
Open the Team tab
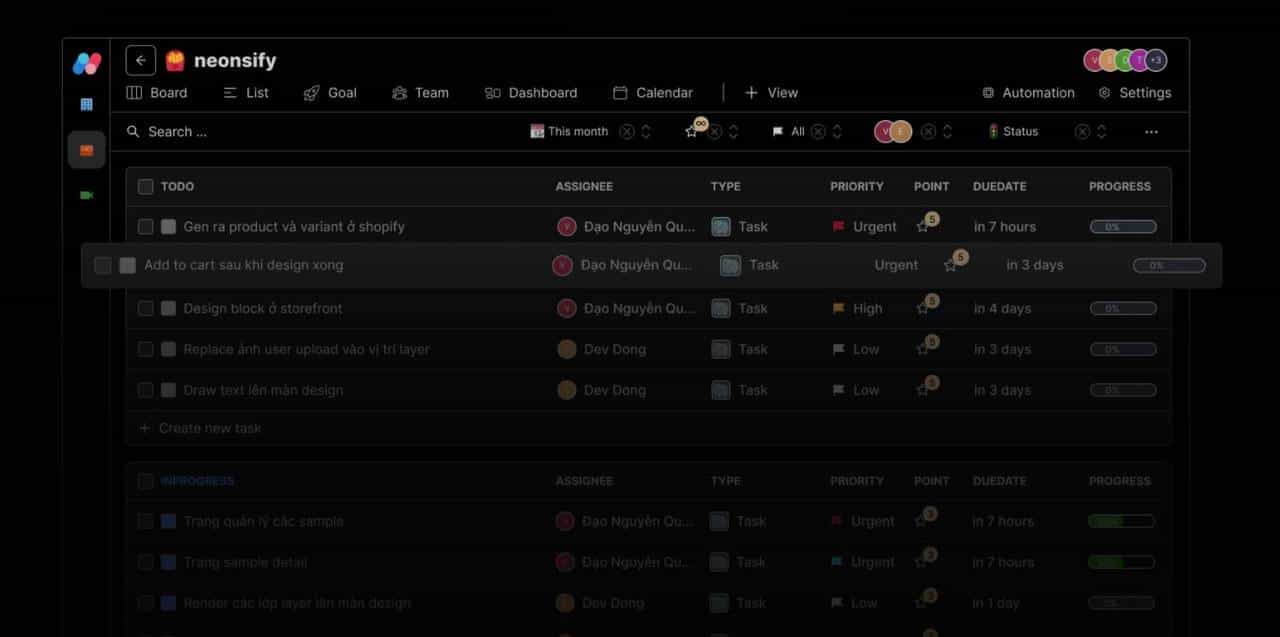[x=420, y=92]
